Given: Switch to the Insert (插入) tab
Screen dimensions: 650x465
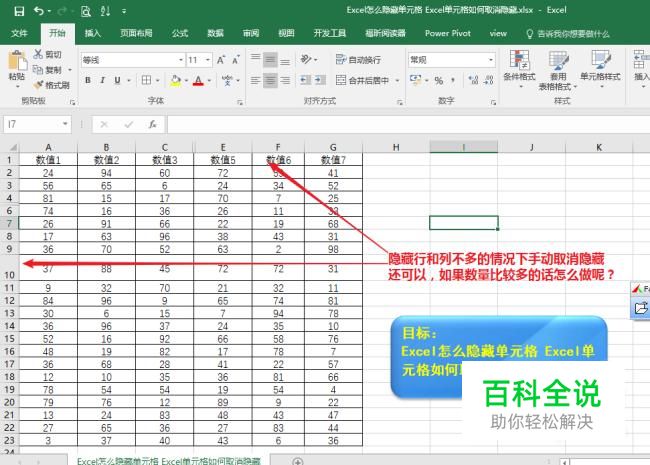Looking at the screenshot, I should (93, 33).
